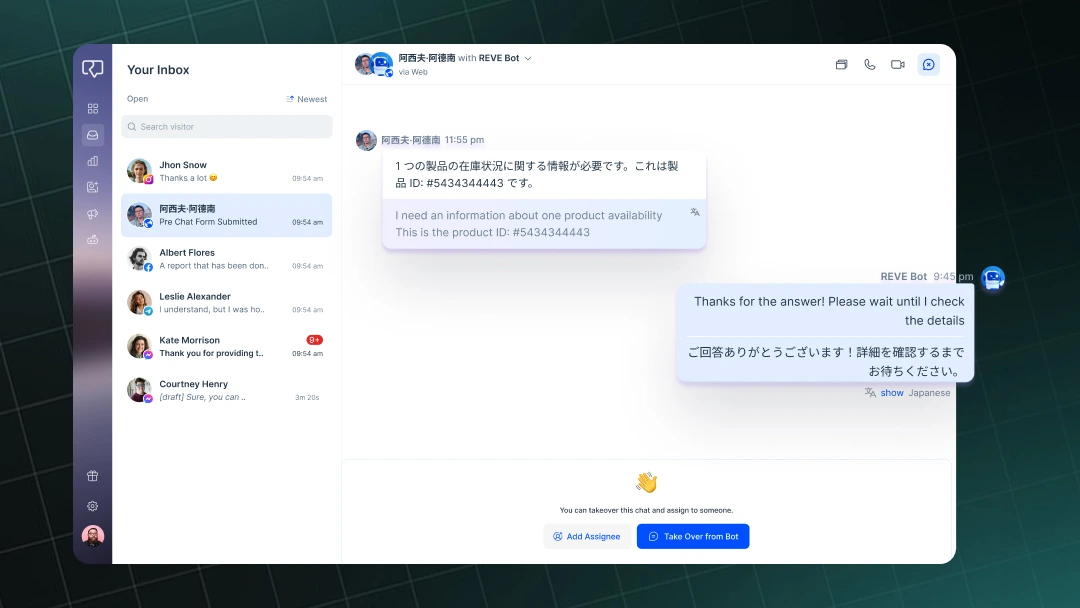The image size is (1080, 608).
Task: Open the contacts icon in the sidebar
Action: (92, 187)
